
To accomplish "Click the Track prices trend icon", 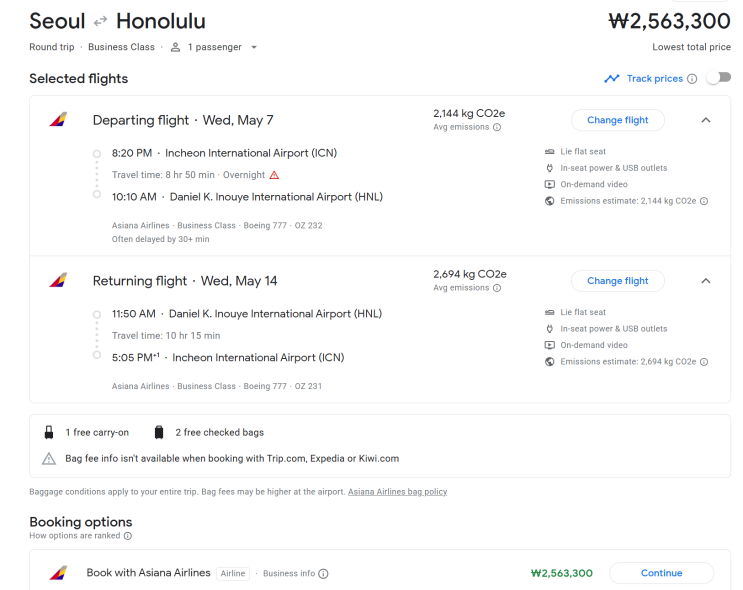I will pos(612,79).
